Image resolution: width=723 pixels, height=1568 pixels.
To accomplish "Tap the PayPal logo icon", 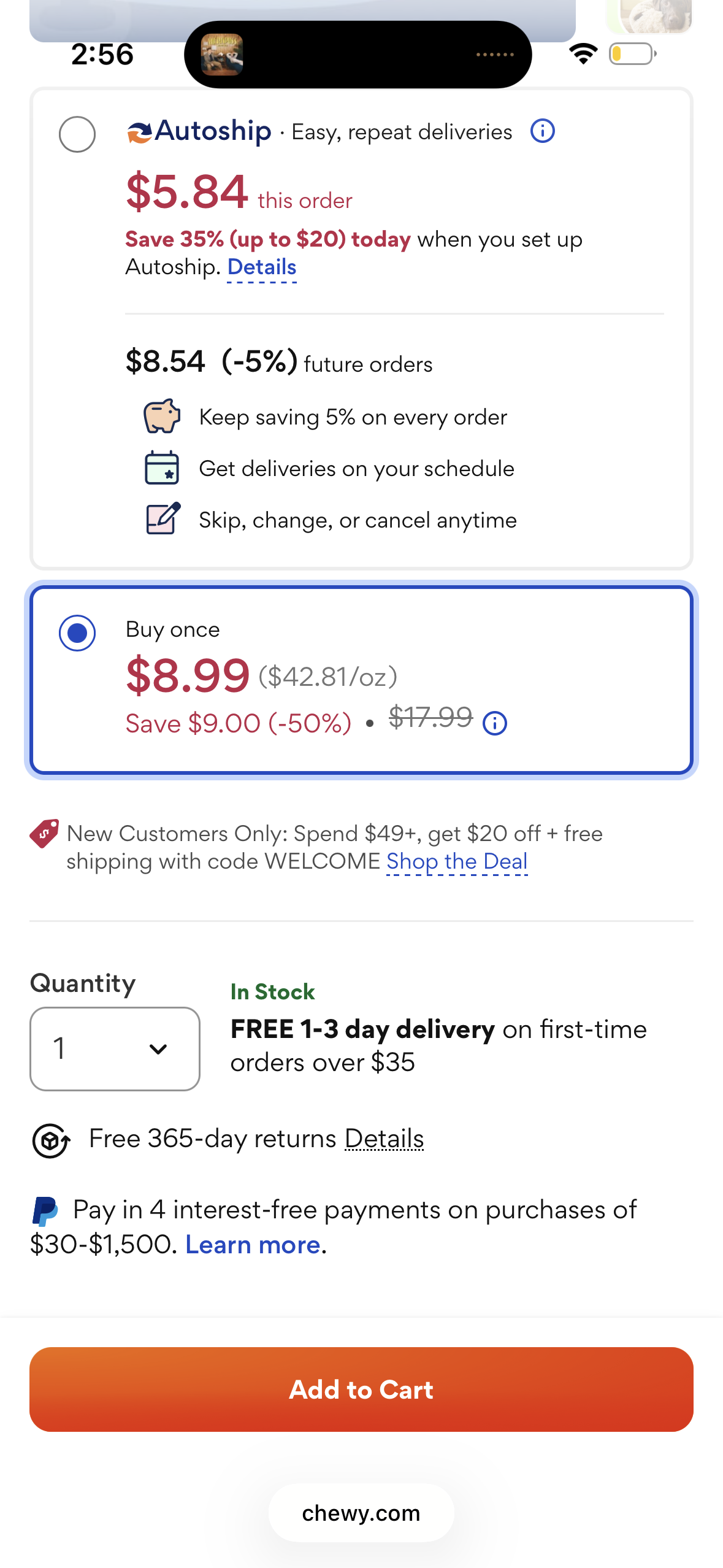I will pyautogui.click(x=44, y=1212).
